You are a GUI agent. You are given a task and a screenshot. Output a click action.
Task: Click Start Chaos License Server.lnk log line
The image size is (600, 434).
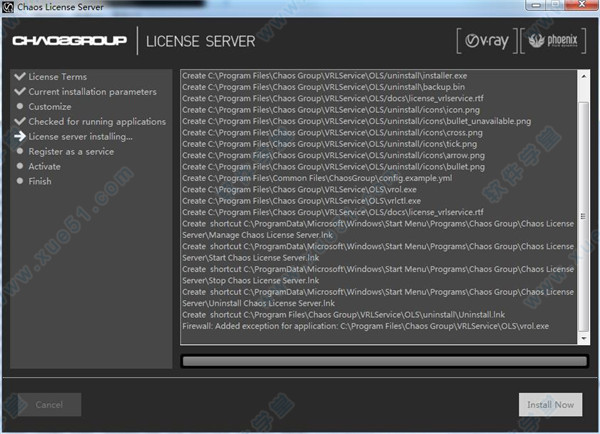point(378,252)
